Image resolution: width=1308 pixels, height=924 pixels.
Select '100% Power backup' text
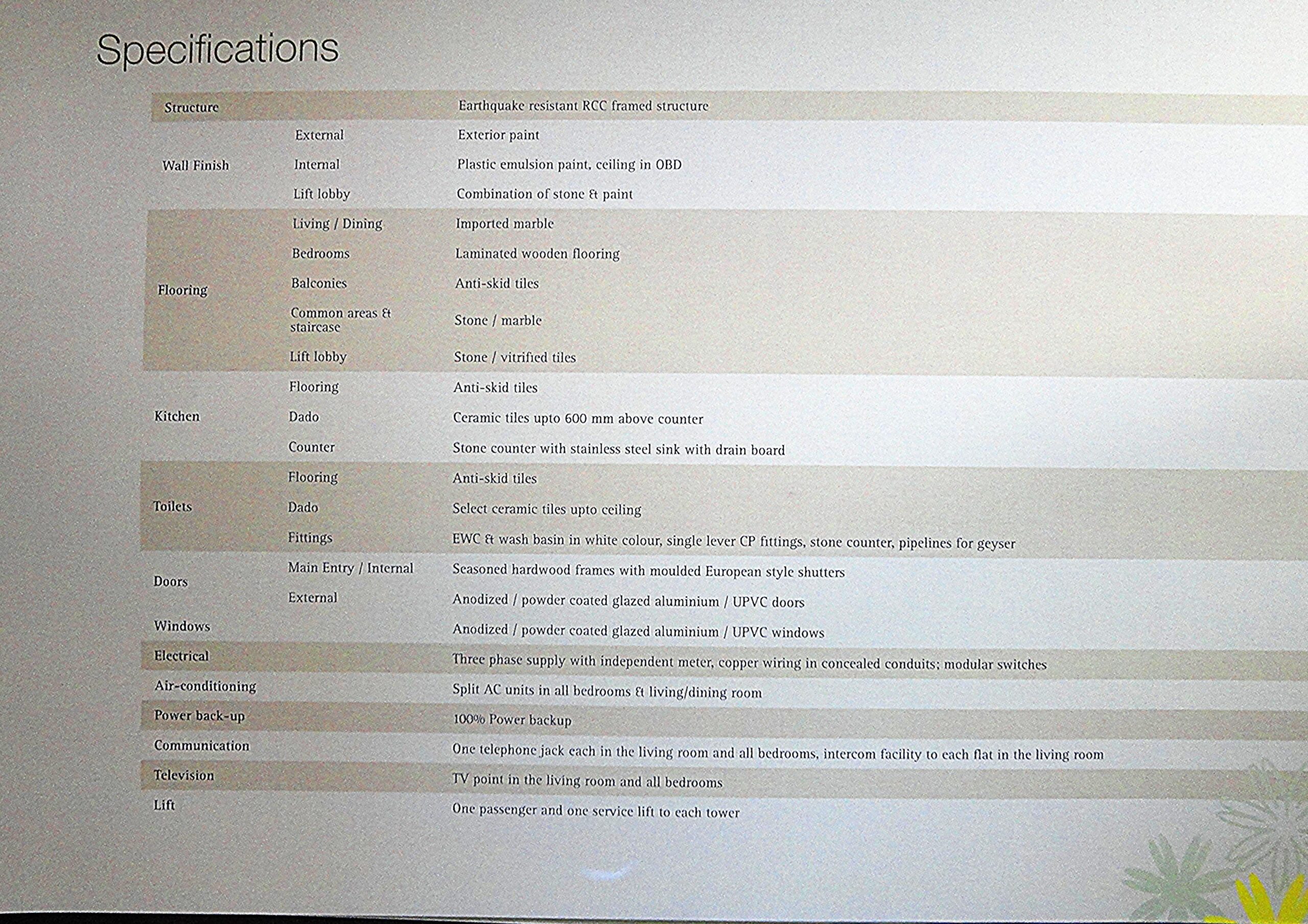pyautogui.click(x=511, y=720)
